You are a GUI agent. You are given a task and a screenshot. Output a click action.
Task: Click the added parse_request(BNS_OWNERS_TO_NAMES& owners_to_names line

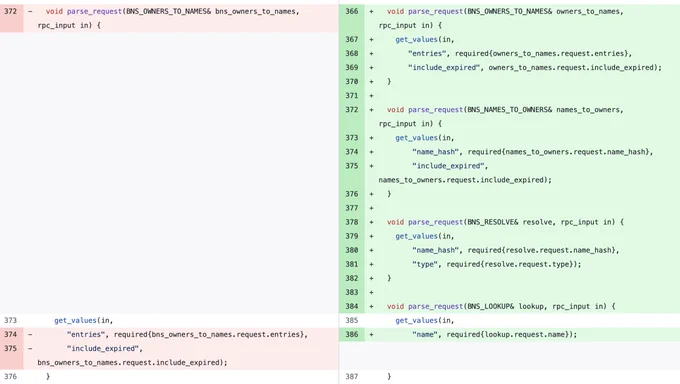pyautogui.click(x=505, y=12)
